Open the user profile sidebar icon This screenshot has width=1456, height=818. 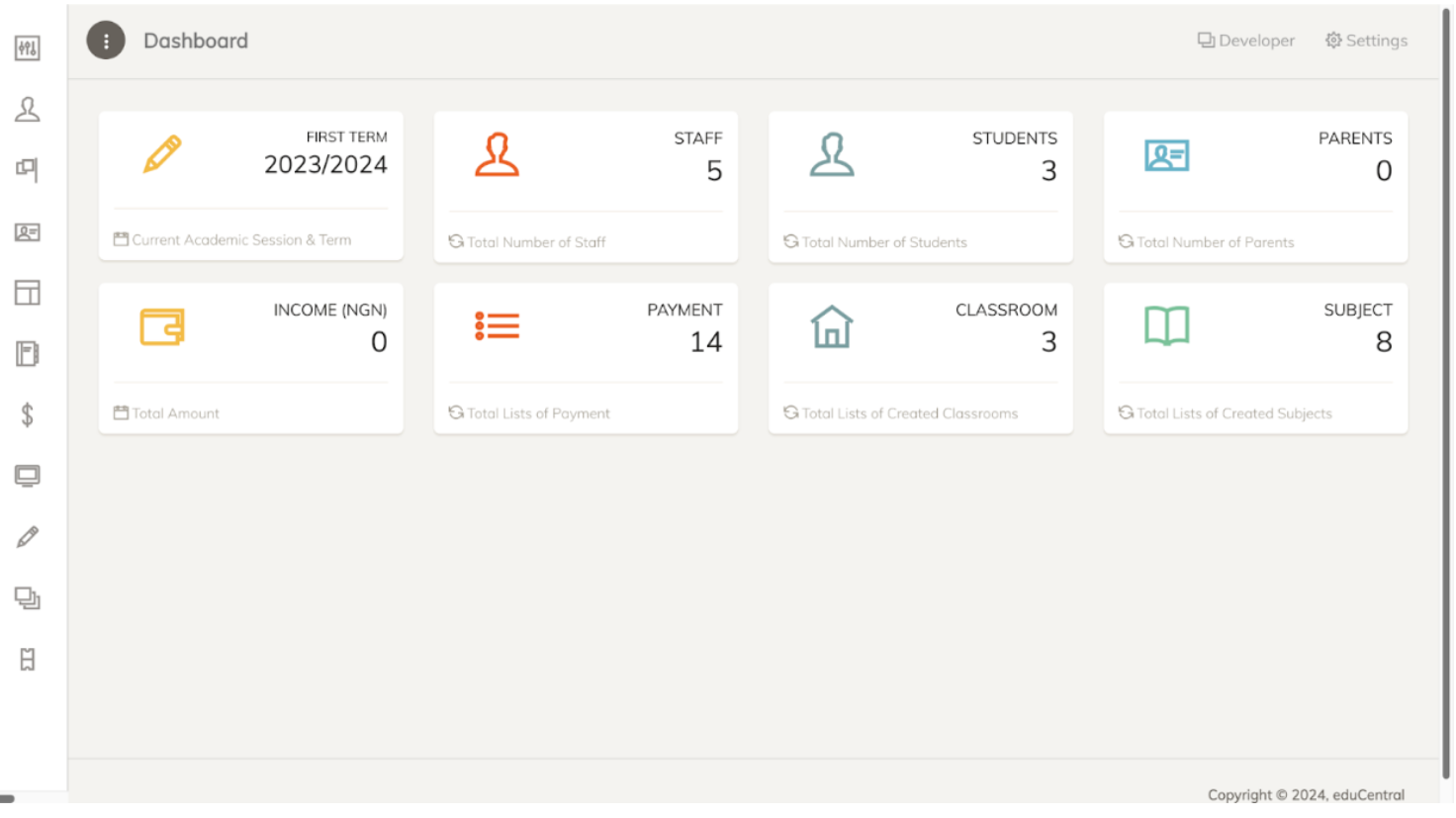point(28,109)
